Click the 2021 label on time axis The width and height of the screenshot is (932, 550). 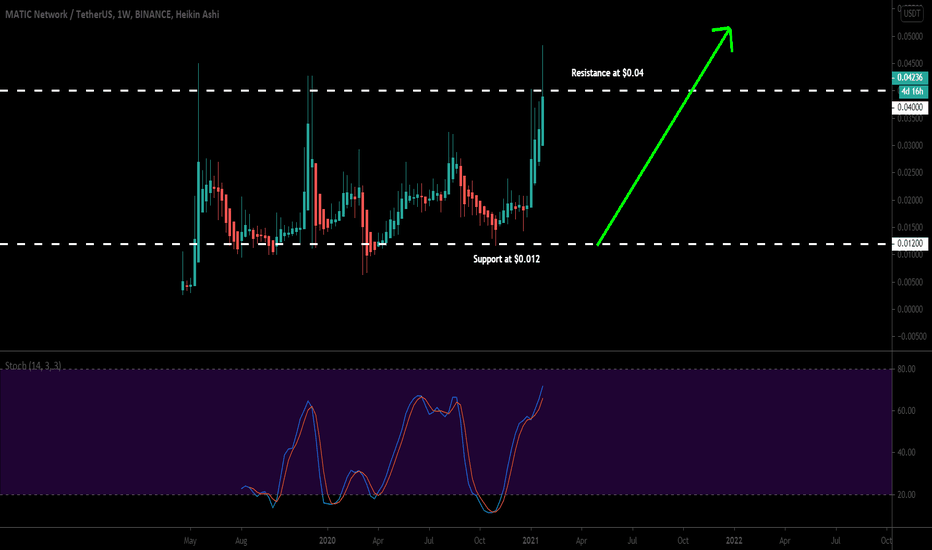[x=530, y=540]
